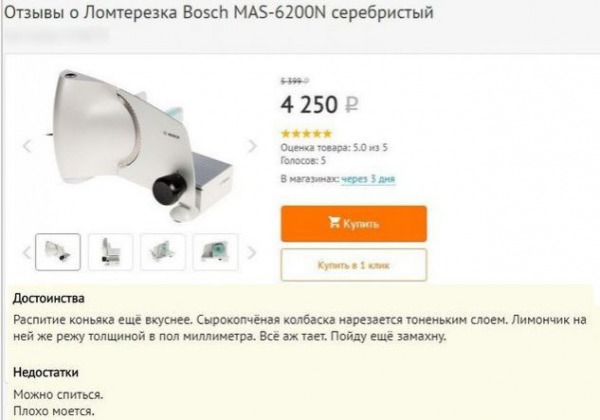Click the five-star rating icons
The width and height of the screenshot is (600, 420).
coord(306,133)
